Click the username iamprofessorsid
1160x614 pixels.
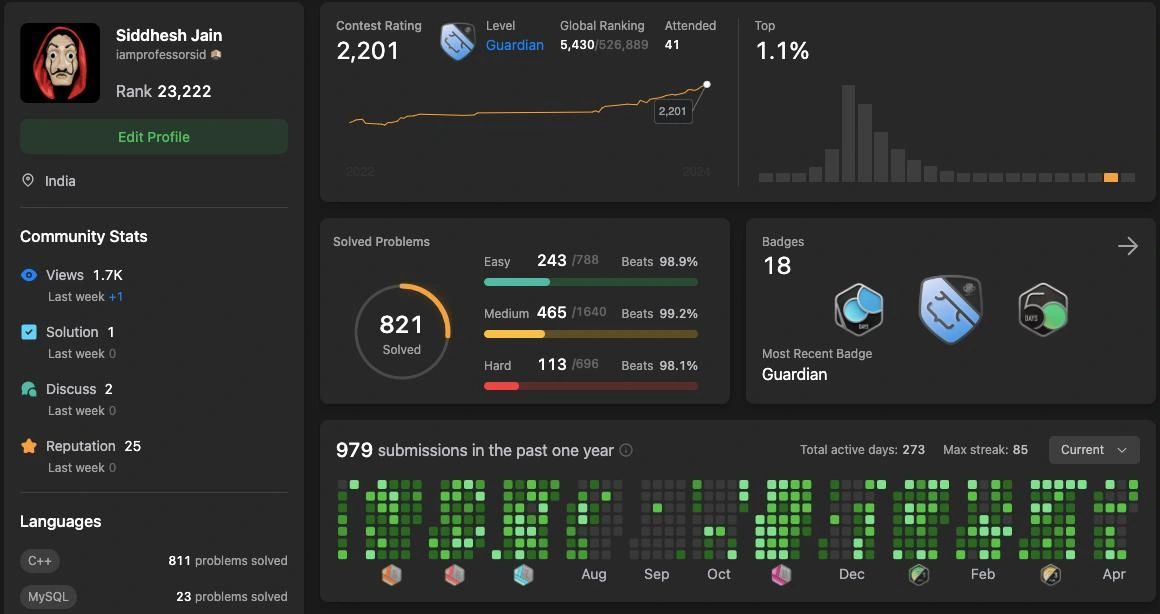161,55
